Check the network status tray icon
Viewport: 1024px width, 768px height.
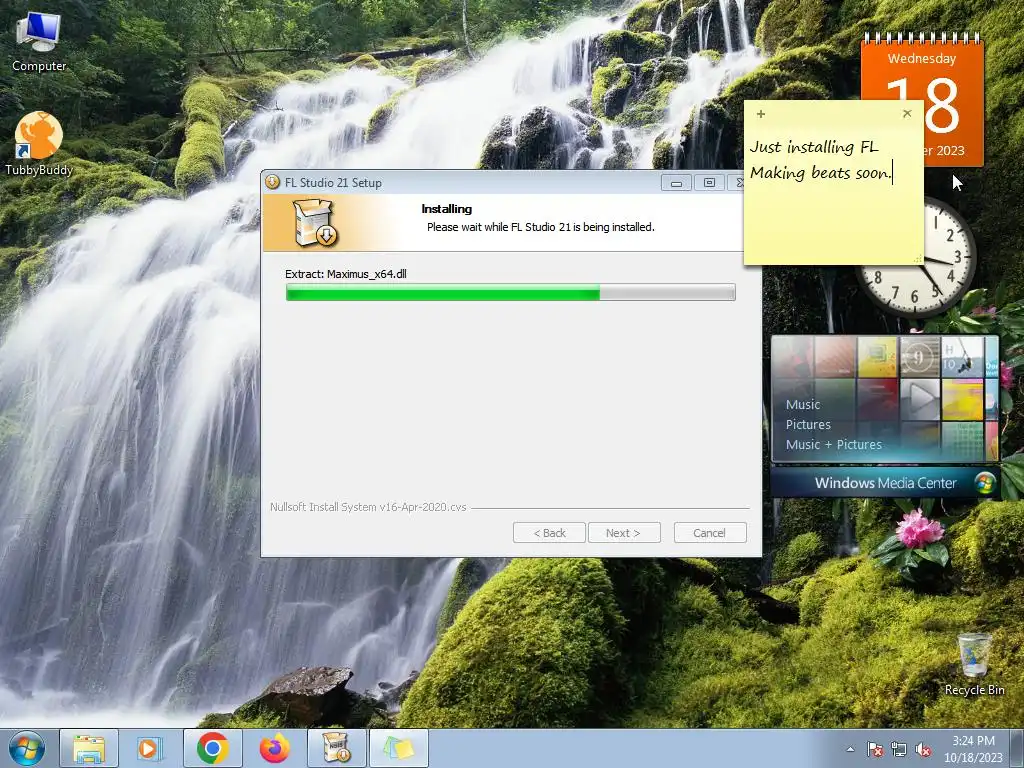(x=899, y=749)
